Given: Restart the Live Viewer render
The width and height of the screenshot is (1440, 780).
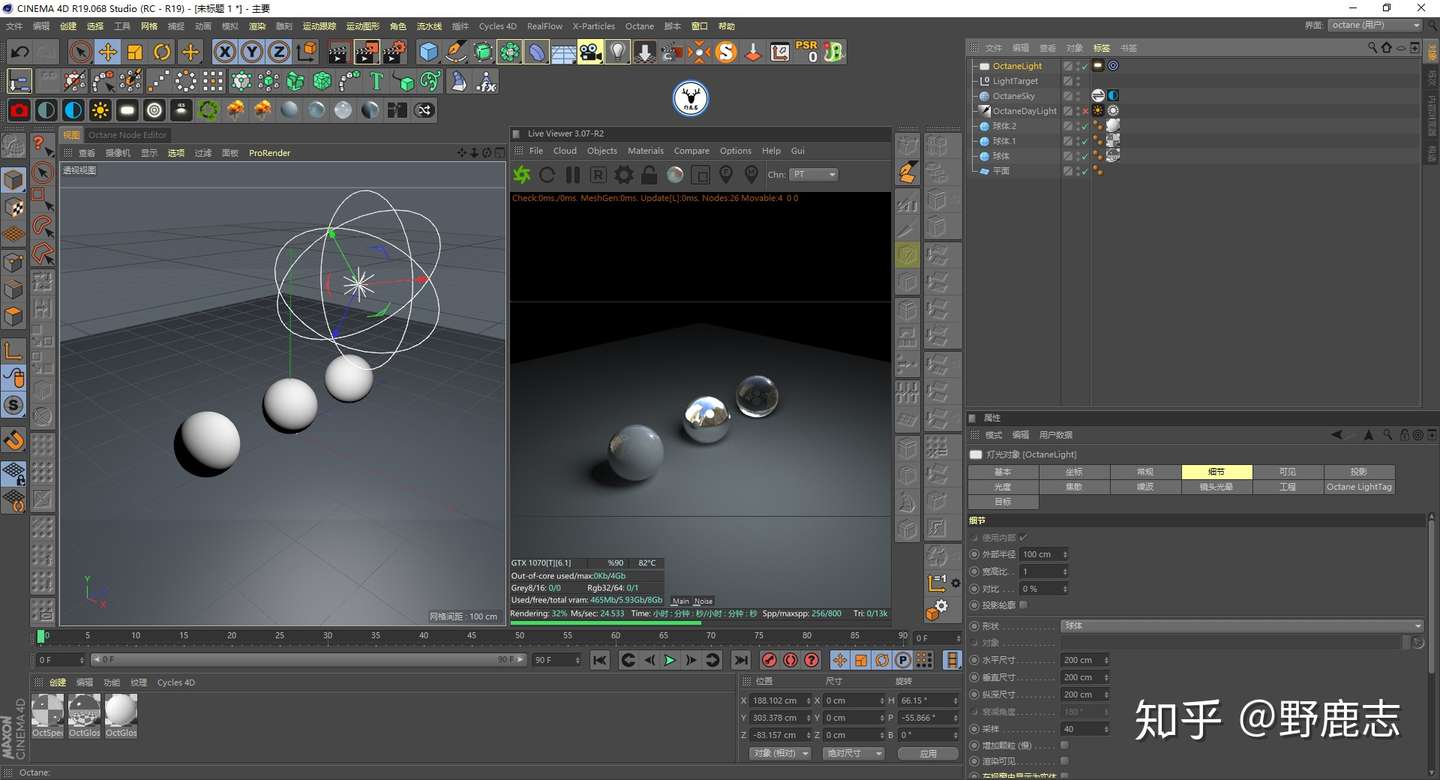Looking at the screenshot, I should pos(547,175).
